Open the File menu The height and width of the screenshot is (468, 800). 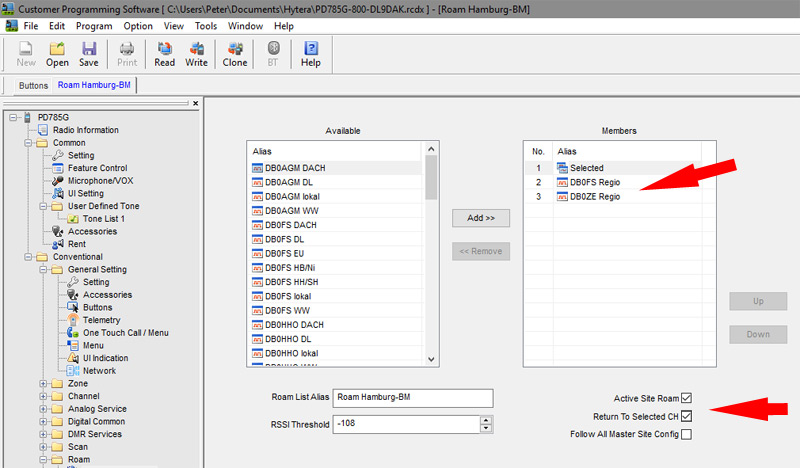click(31, 26)
